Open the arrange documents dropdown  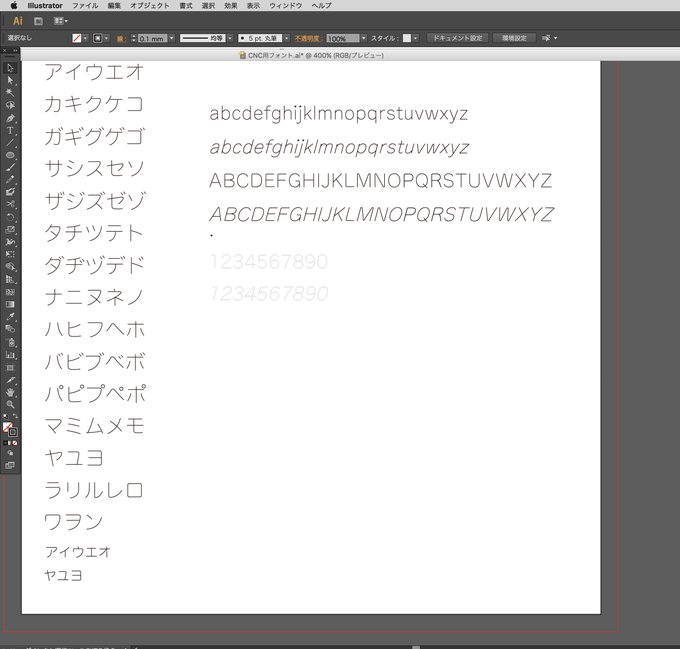pos(60,21)
